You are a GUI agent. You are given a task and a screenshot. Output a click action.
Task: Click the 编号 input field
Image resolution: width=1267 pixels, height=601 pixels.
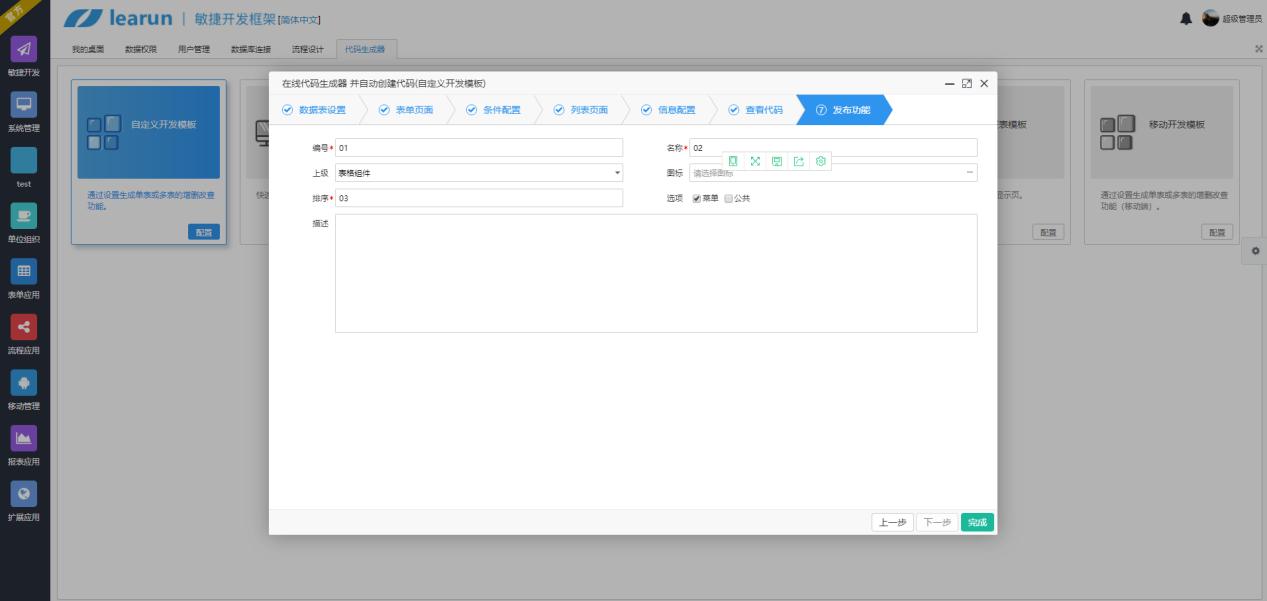click(x=479, y=148)
